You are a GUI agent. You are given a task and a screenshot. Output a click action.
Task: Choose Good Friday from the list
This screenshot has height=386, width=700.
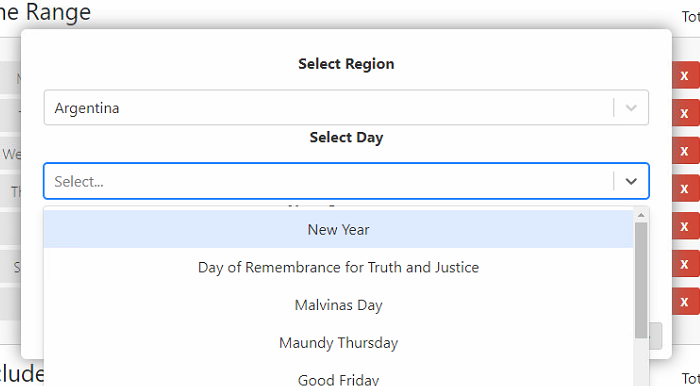[x=338, y=379]
